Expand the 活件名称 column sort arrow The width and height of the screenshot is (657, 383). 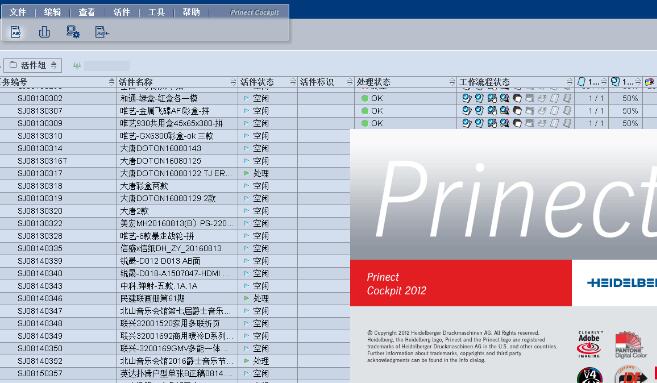click(x=233, y=82)
